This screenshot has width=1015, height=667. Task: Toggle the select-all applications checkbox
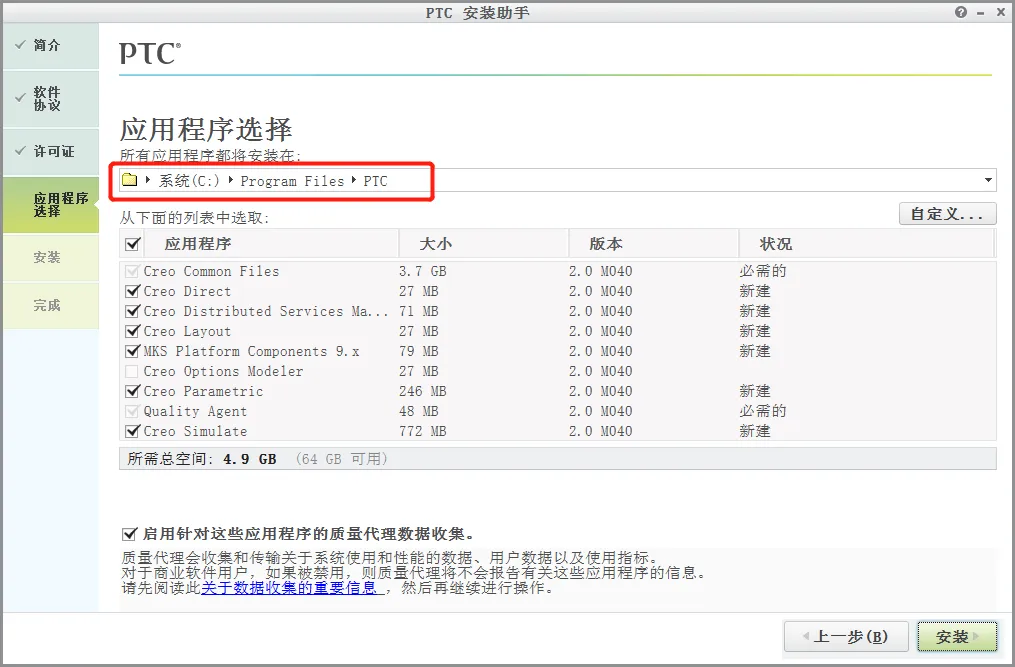tap(133, 244)
